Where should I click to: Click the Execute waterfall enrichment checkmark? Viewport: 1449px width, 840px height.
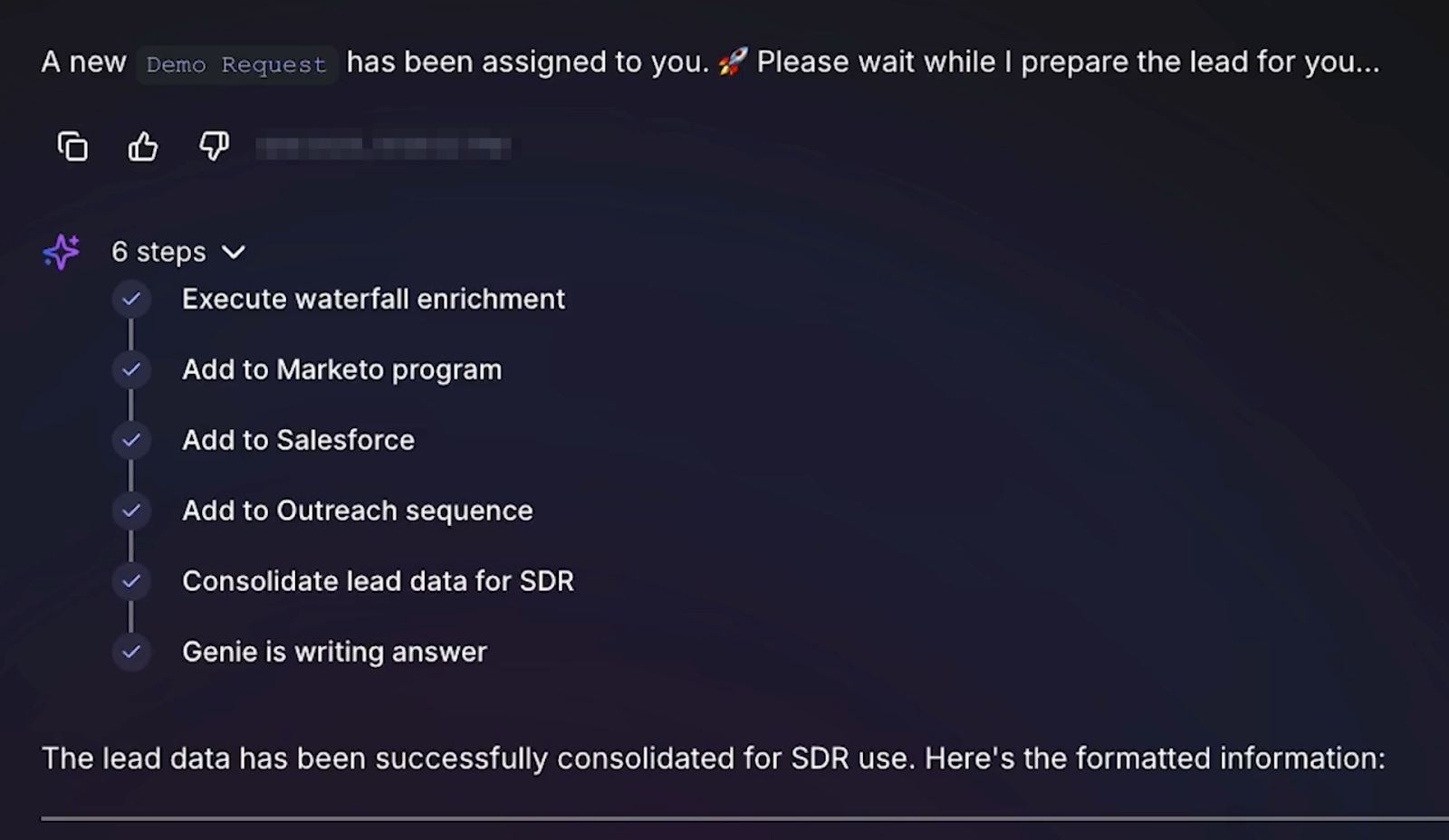tap(131, 299)
